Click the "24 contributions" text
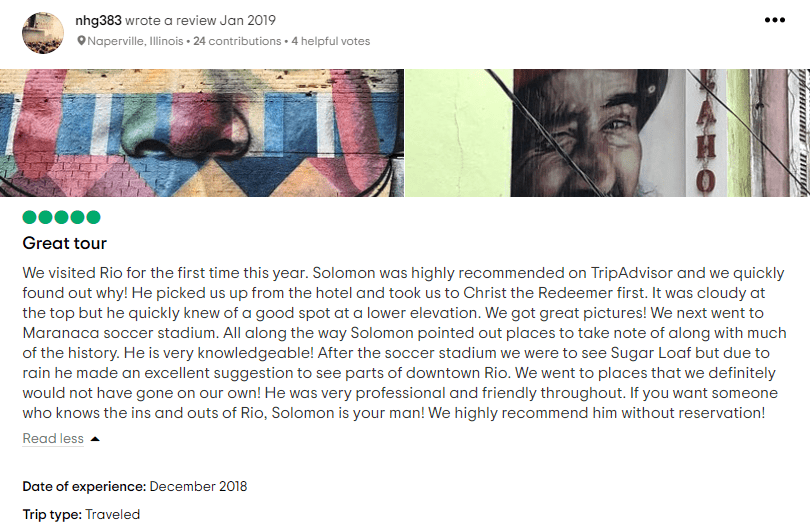 pos(237,42)
